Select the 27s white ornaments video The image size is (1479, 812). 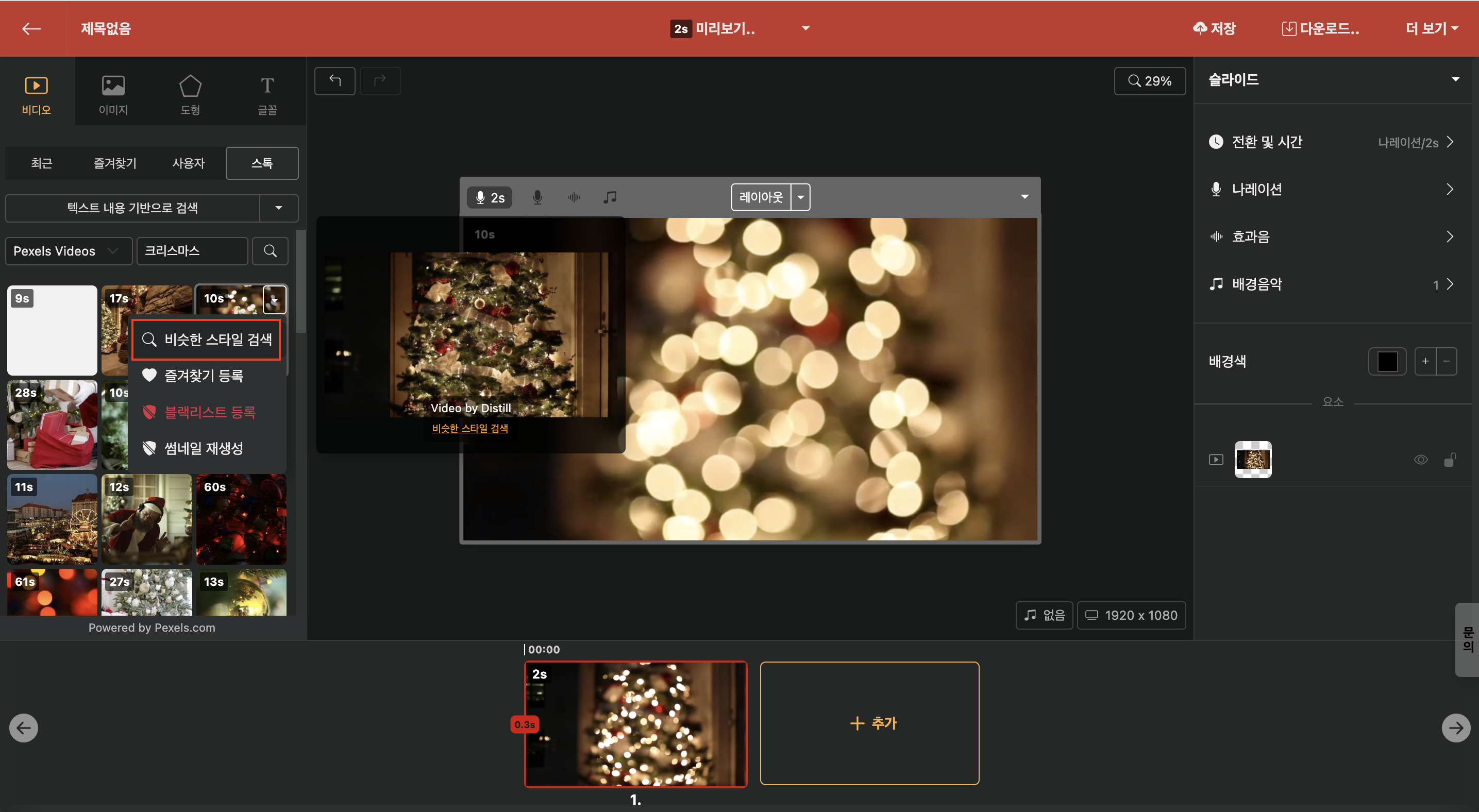pyautogui.click(x=147, y=591)
